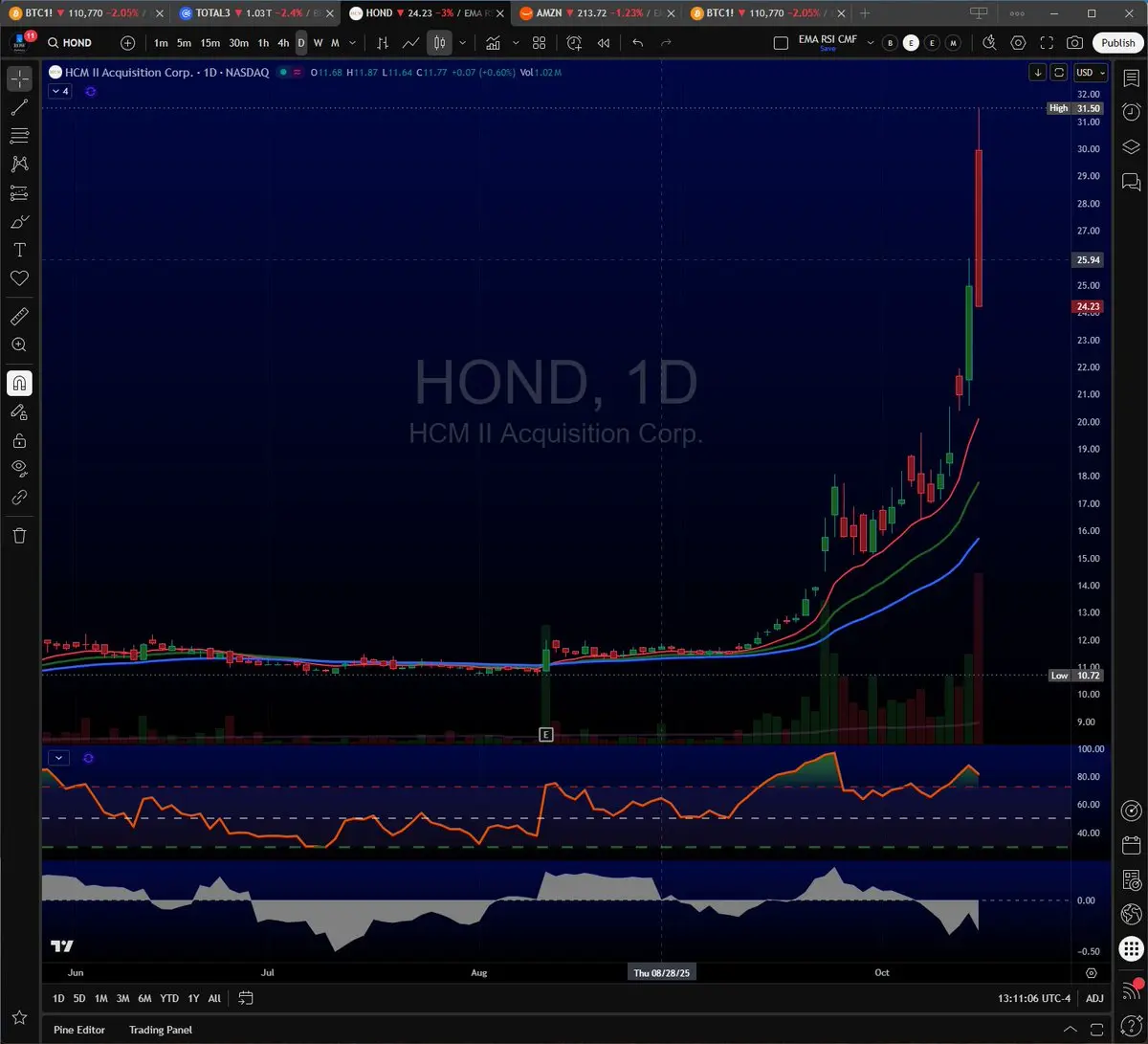Open the chart patterns tool
The image size is (1148, 1044).
(x=19, y=165)
